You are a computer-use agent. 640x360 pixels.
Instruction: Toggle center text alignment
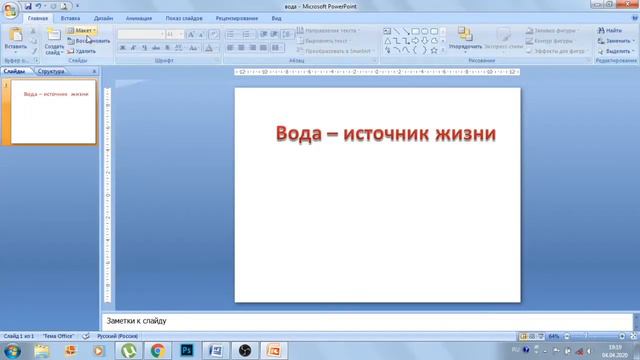tap(242, 48)
